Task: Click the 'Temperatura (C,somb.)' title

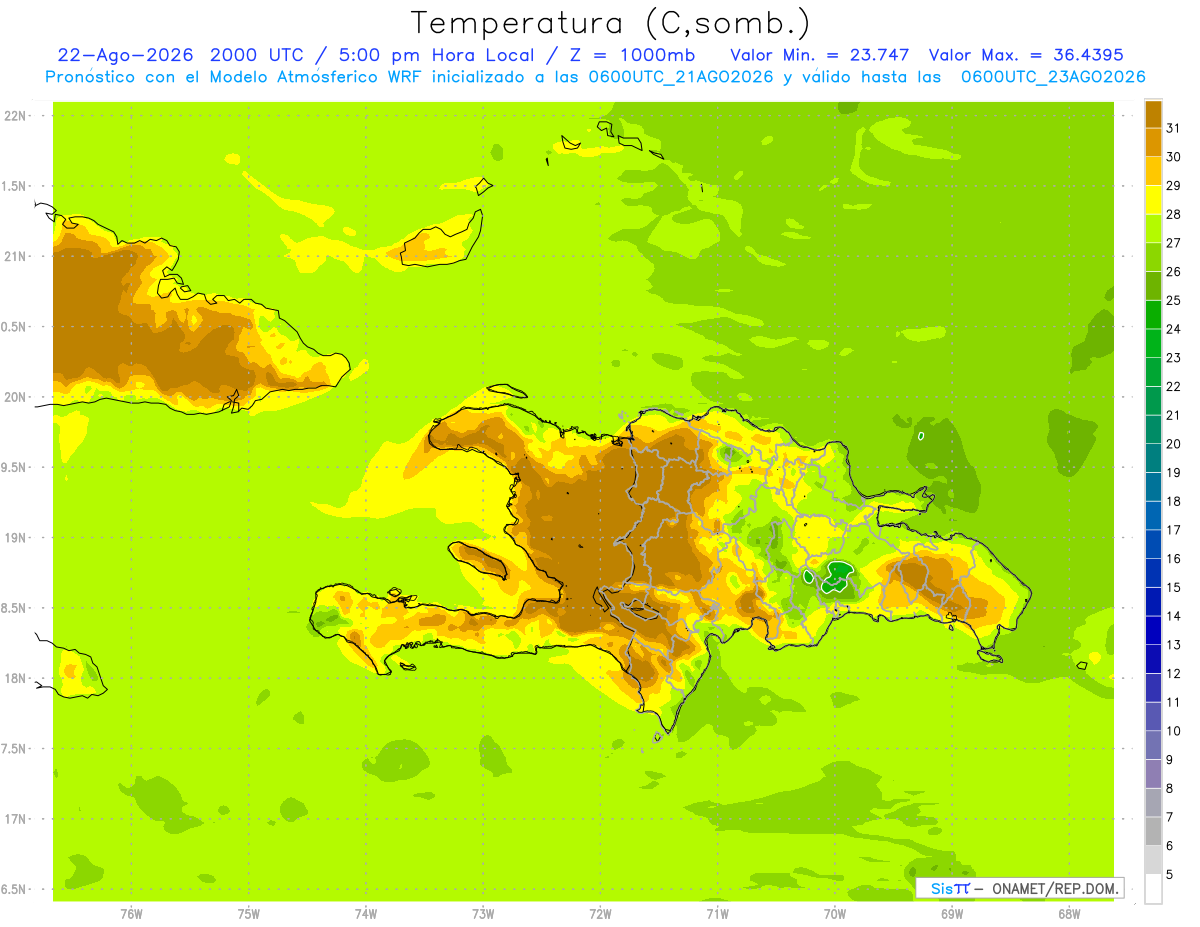Action: click(x=610, y=23)
